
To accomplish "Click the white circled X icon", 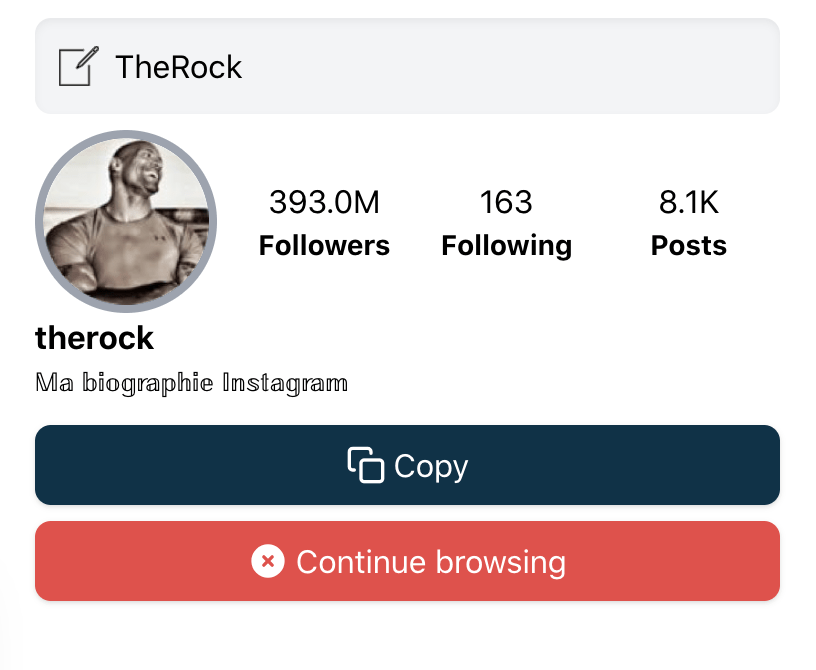I will point(267,561).
